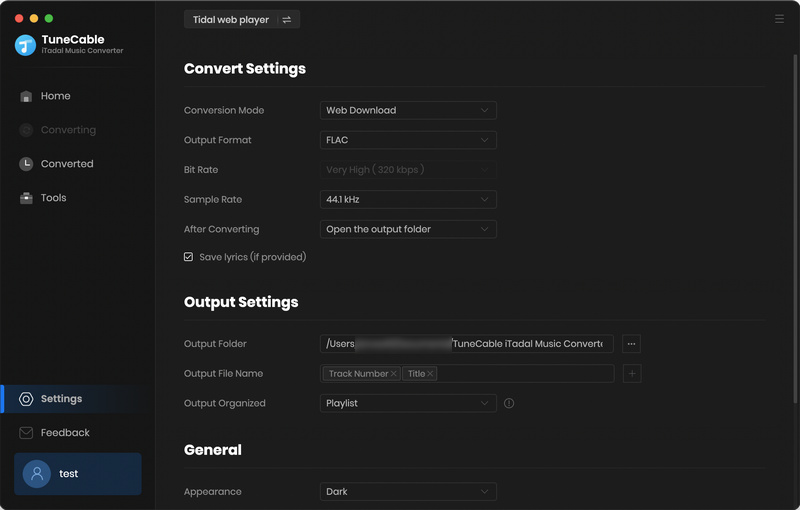Click the General heading
Viewport: 800px width, 510px height.
click(x=213, y=450)
